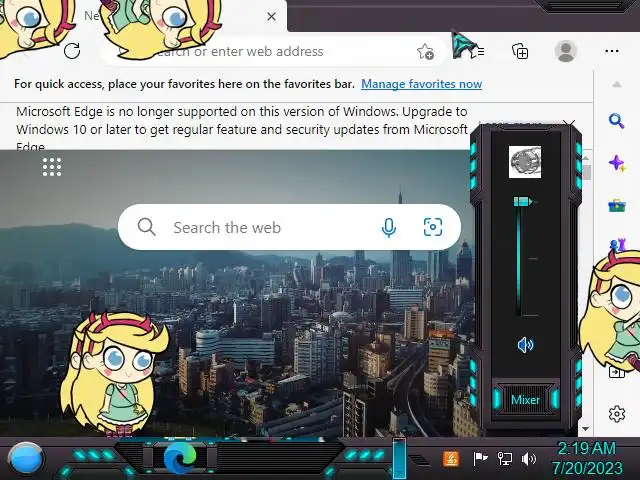Viewport: 640px width, 480px height.
Task: Click the speaker device icon in volume popup
Action: point(525,162)
